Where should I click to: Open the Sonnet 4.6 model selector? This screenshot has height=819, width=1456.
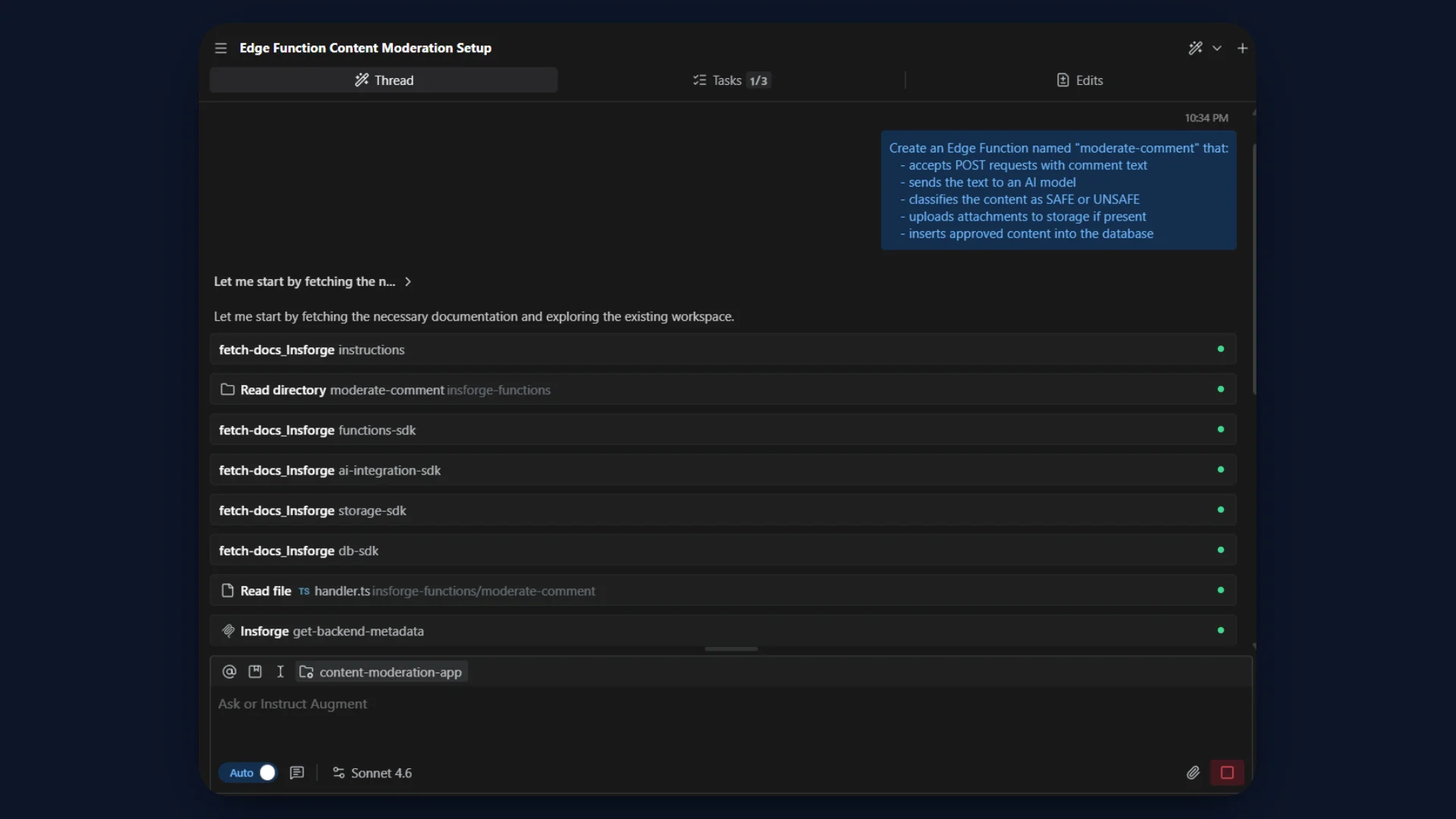coord(372,773)
